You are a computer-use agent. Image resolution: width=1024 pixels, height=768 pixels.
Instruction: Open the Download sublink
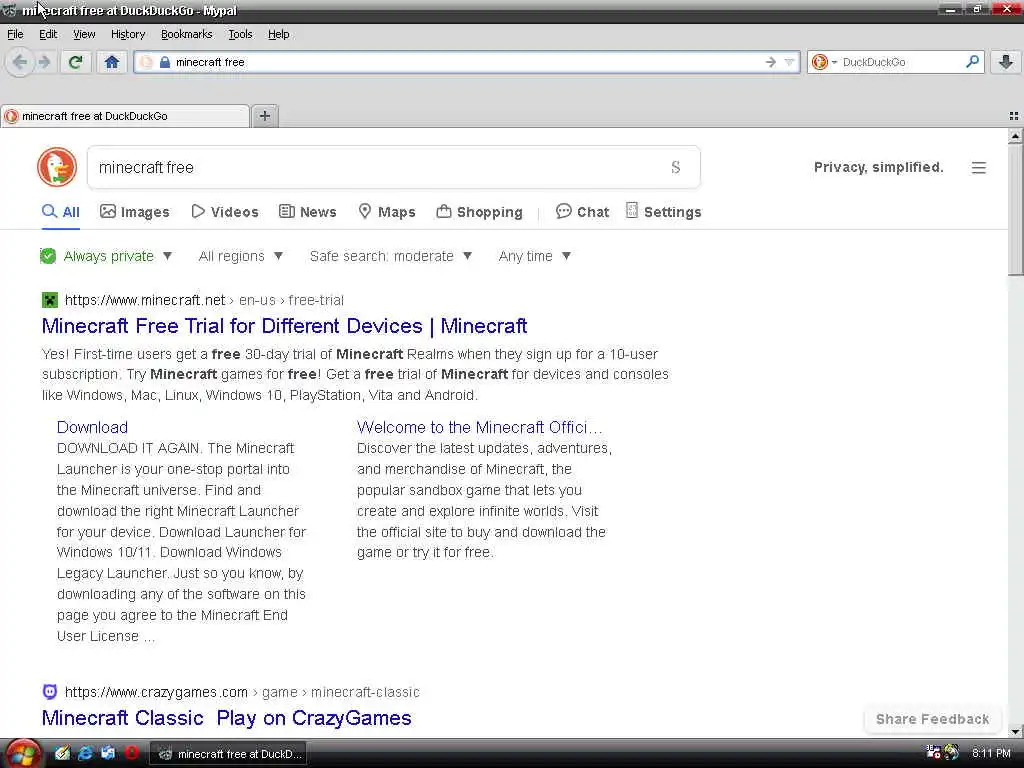pyautogui.click(x=92, y=427)
